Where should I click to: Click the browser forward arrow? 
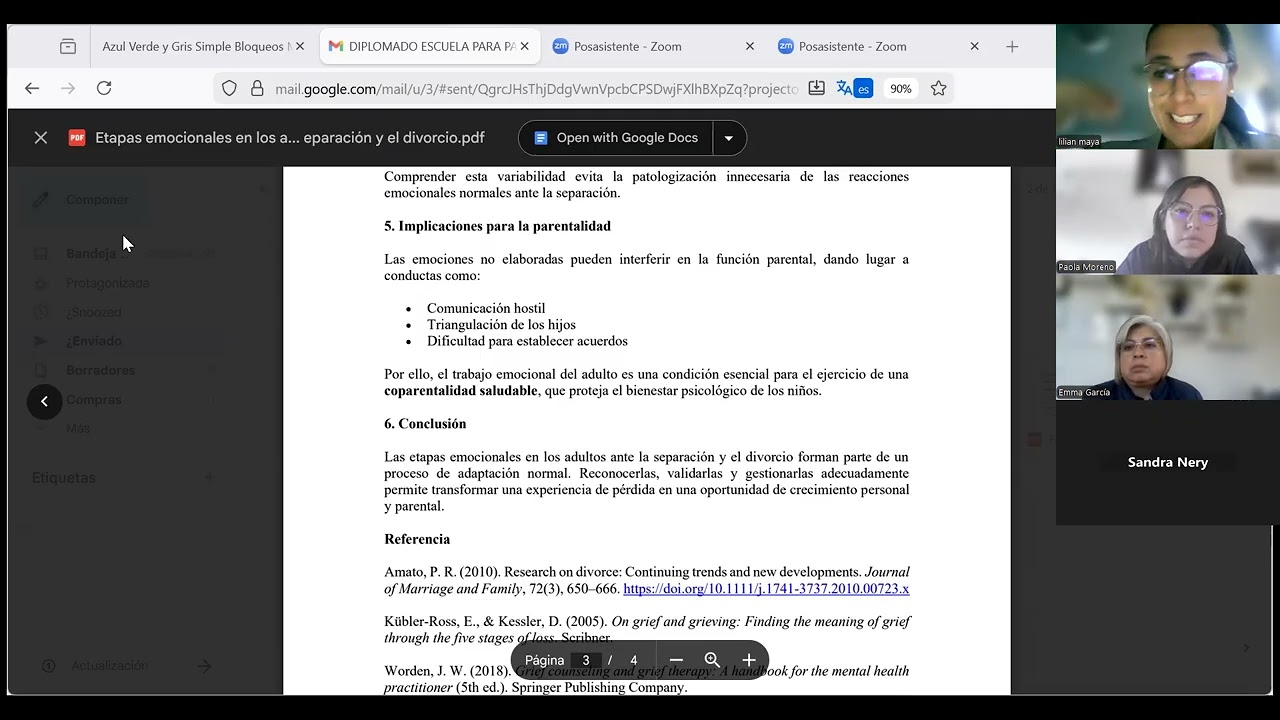68,88
